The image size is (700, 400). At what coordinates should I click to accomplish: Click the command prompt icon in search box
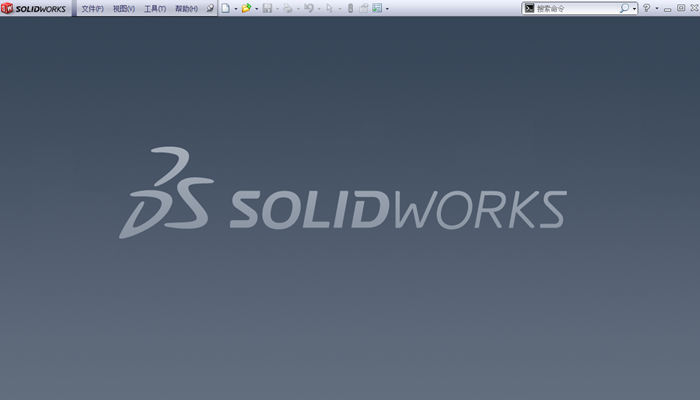pyautogui.click(x=529, y=8)
